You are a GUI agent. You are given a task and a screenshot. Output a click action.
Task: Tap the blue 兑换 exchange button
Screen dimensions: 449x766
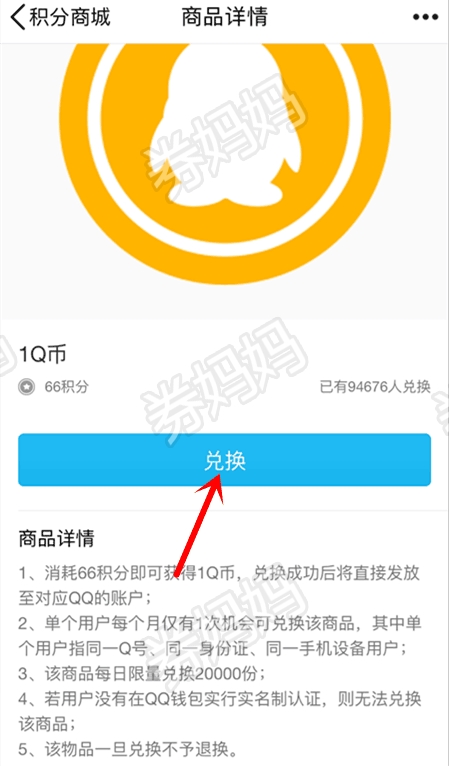224,460
